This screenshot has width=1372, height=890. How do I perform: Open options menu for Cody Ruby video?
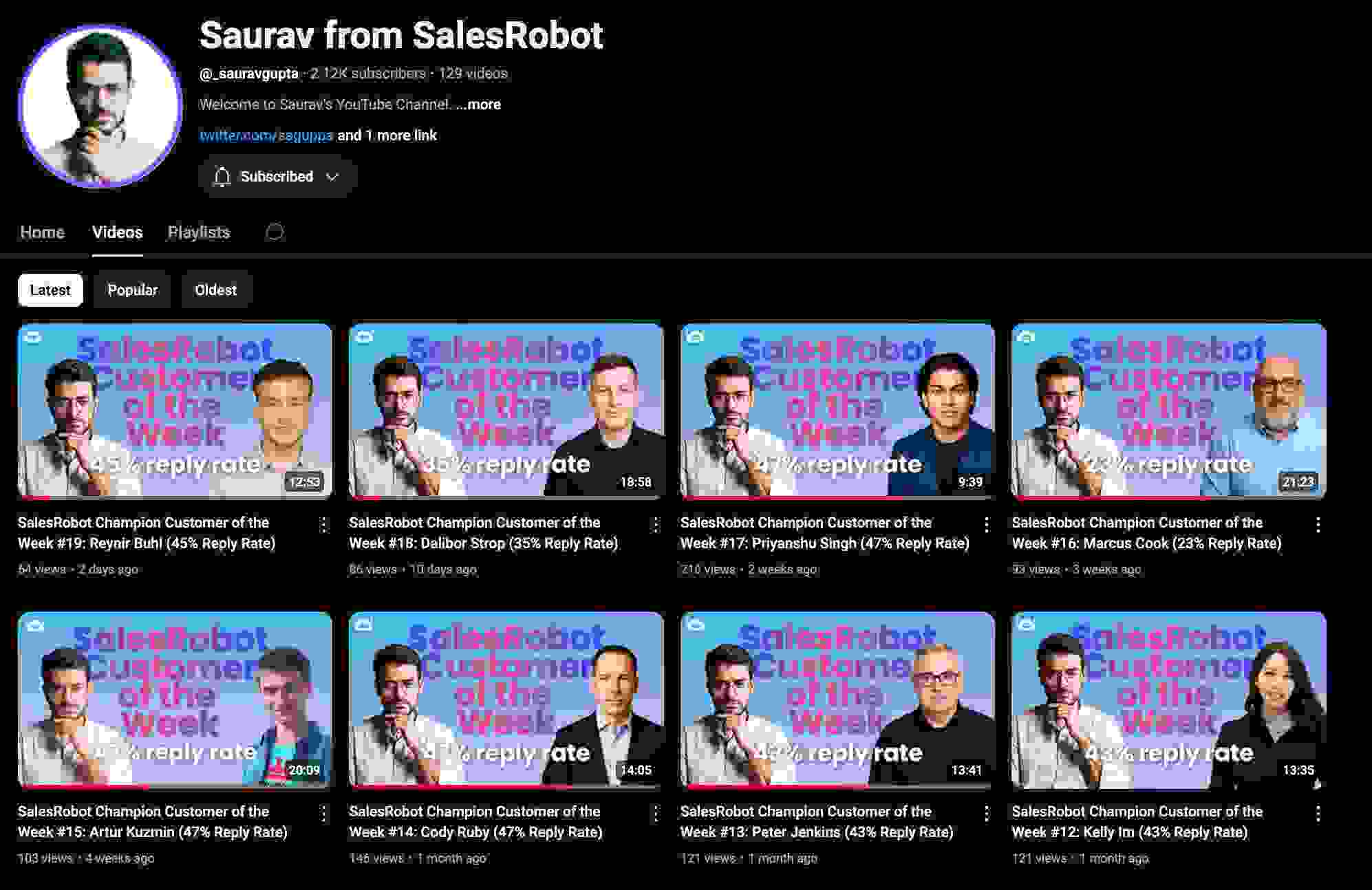tap(656, 814)
